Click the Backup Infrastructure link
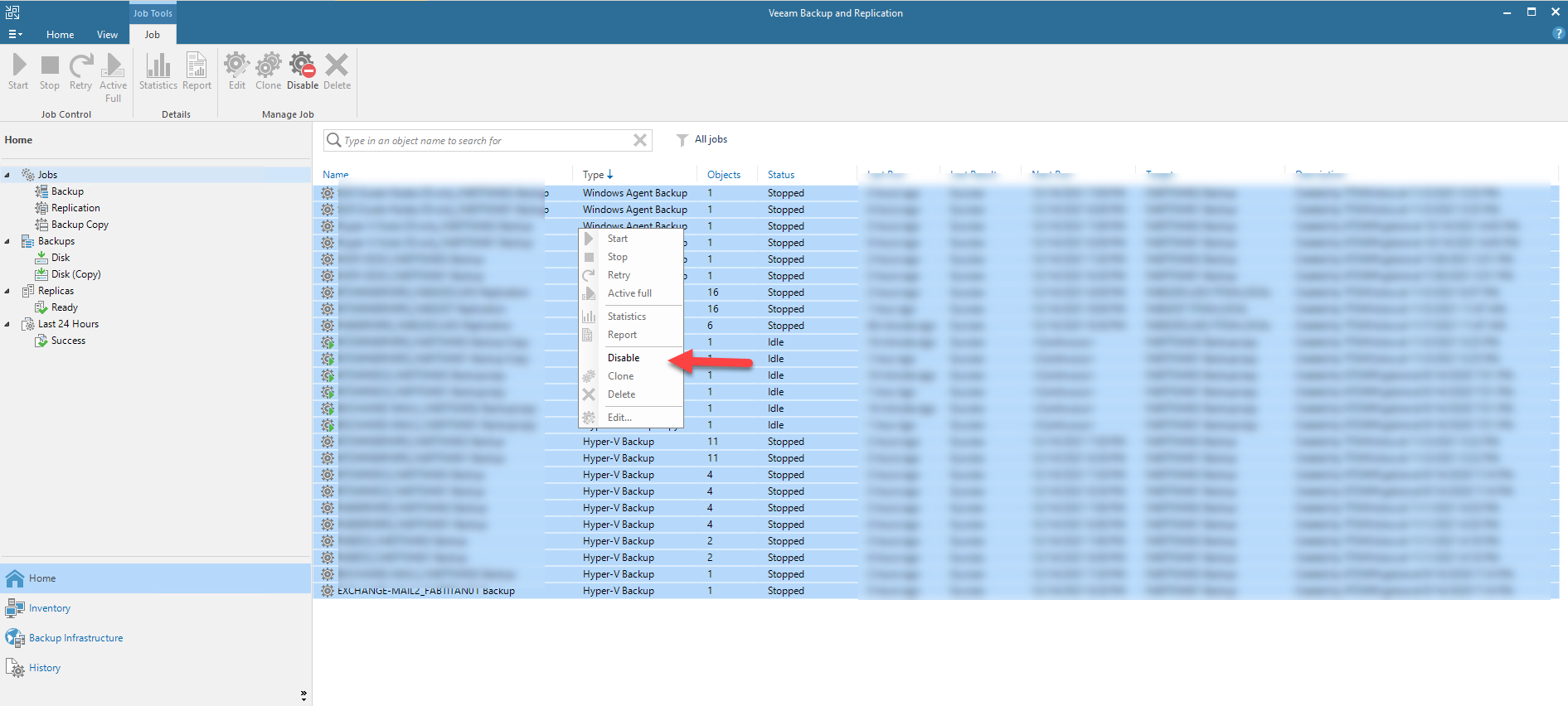1568x706 pixels. [75, 638]
